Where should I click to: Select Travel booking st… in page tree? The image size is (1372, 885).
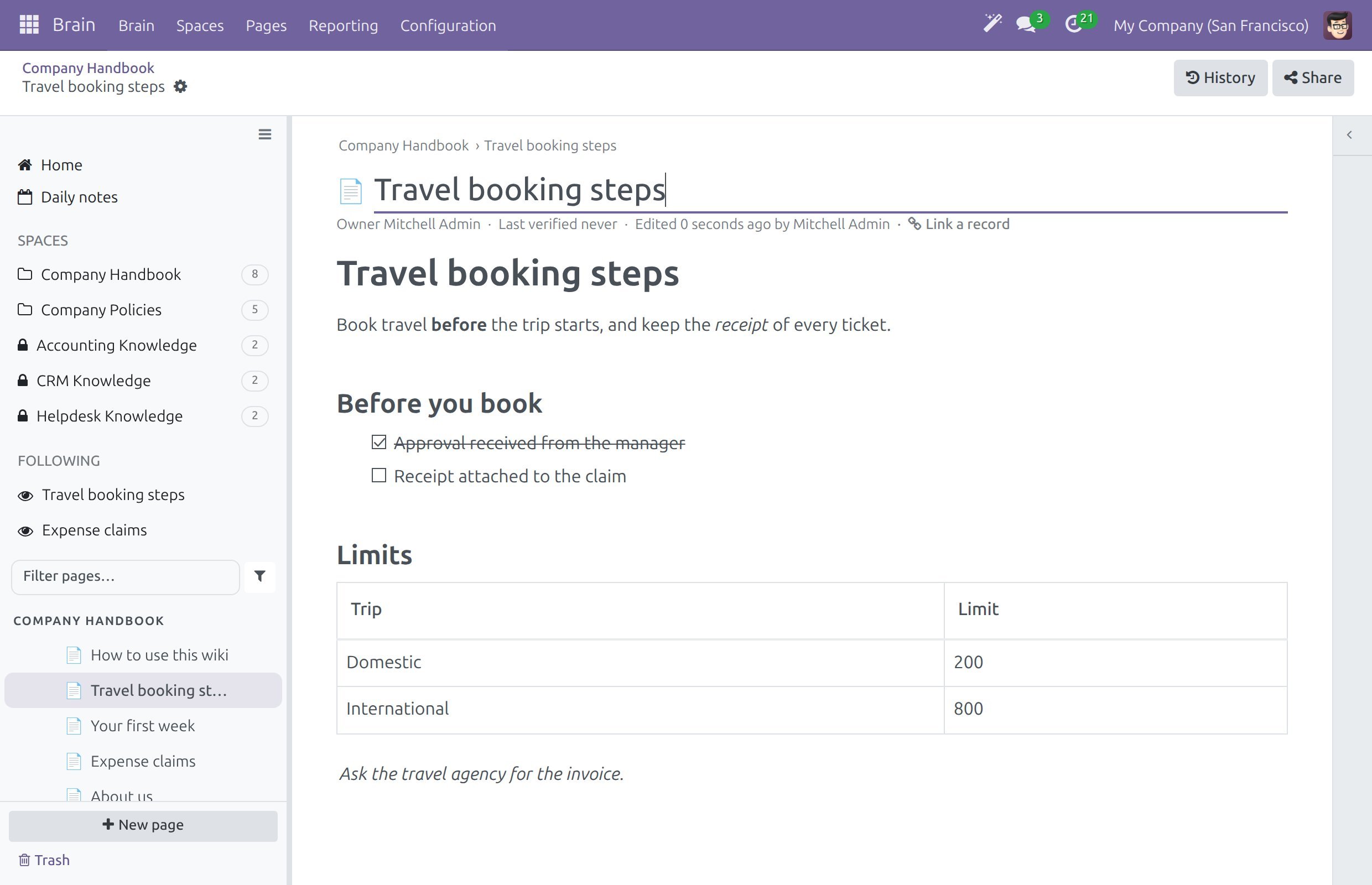click(x=143, y=690)
